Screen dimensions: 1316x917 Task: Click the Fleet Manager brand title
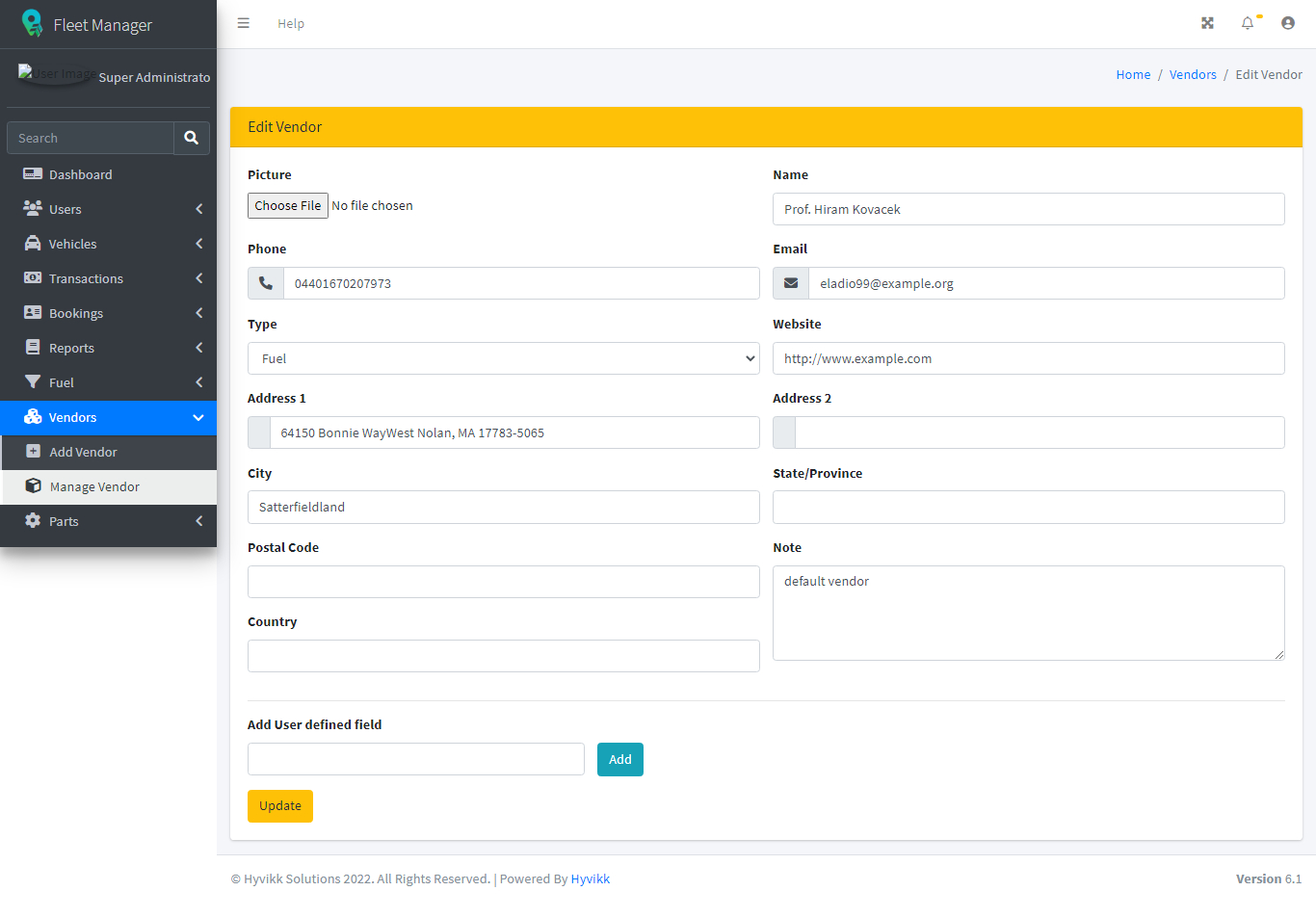click(103, 25)
